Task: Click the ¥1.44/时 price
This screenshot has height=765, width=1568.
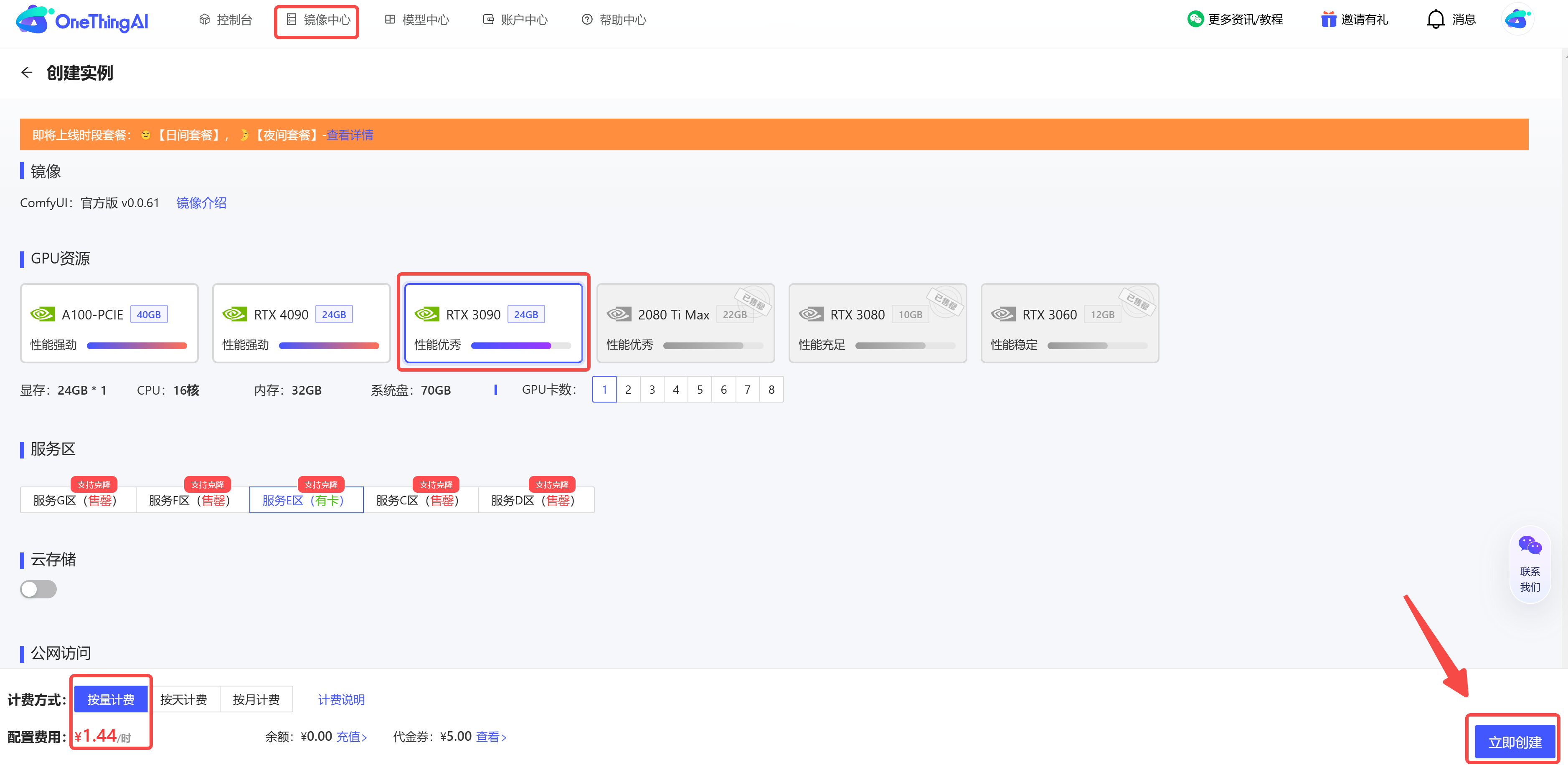Action: (102, 737)
